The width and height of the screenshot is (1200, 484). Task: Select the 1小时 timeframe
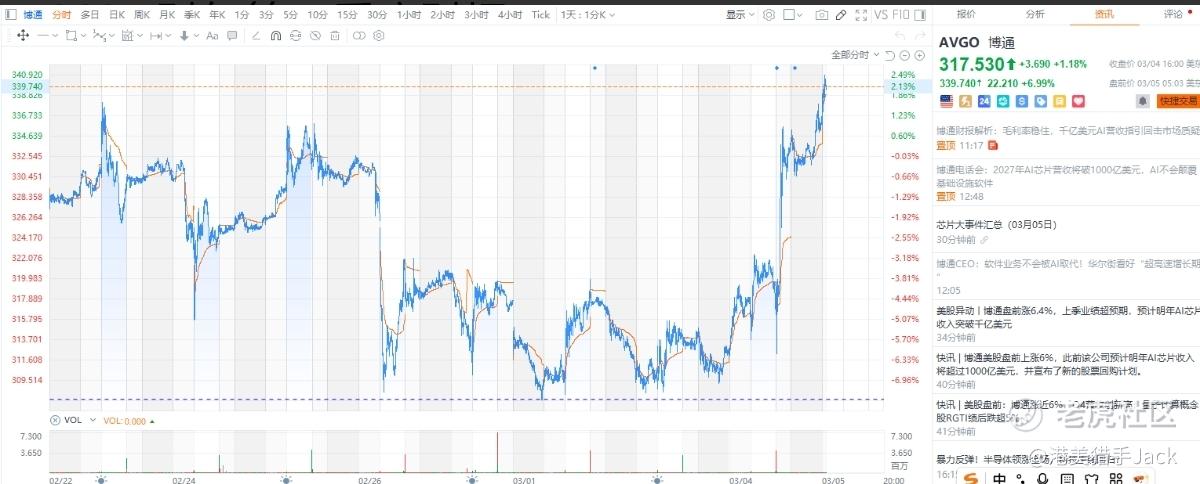[x=408, y=15]
